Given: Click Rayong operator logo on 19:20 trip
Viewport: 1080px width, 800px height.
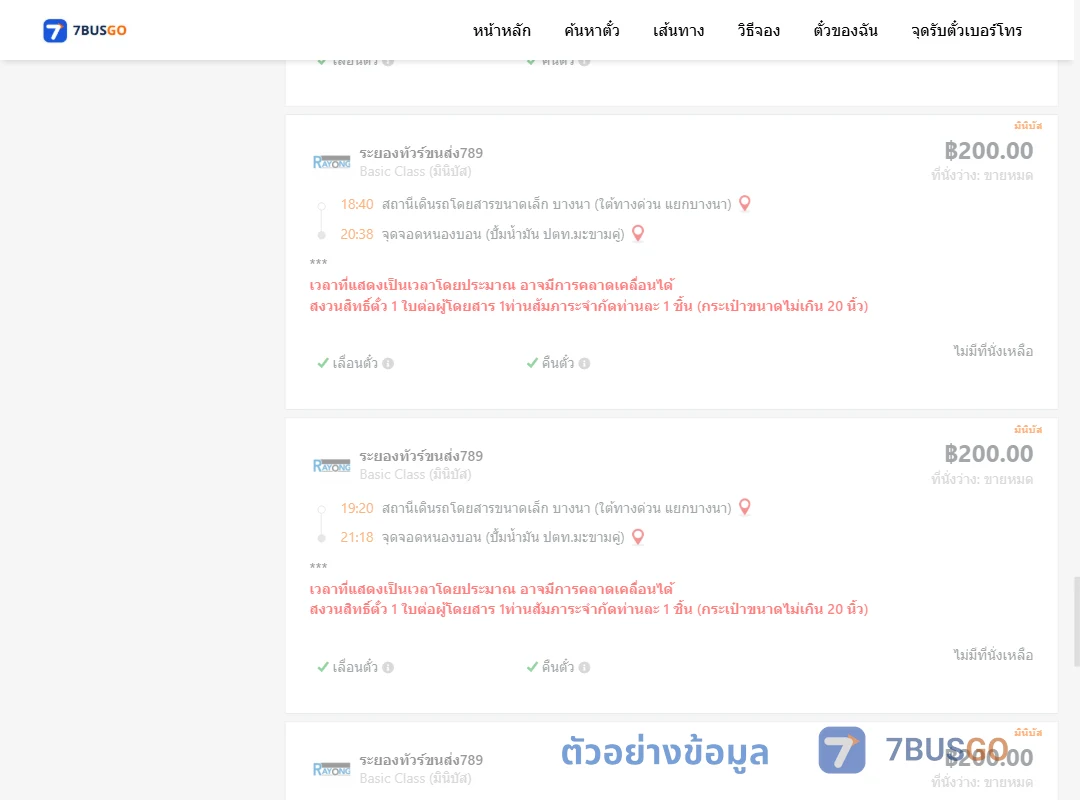Looking at the screenshot, I should (x=331, y=465).
